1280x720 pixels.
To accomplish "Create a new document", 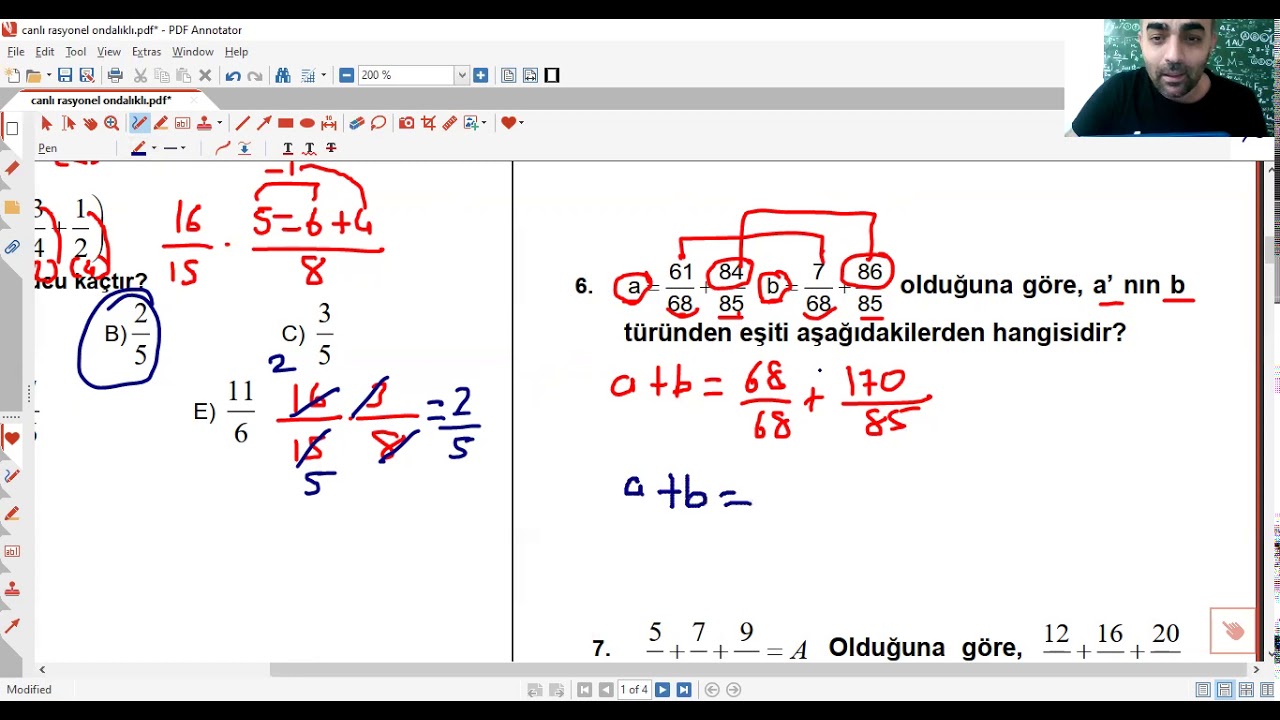I will pos(12,75).
